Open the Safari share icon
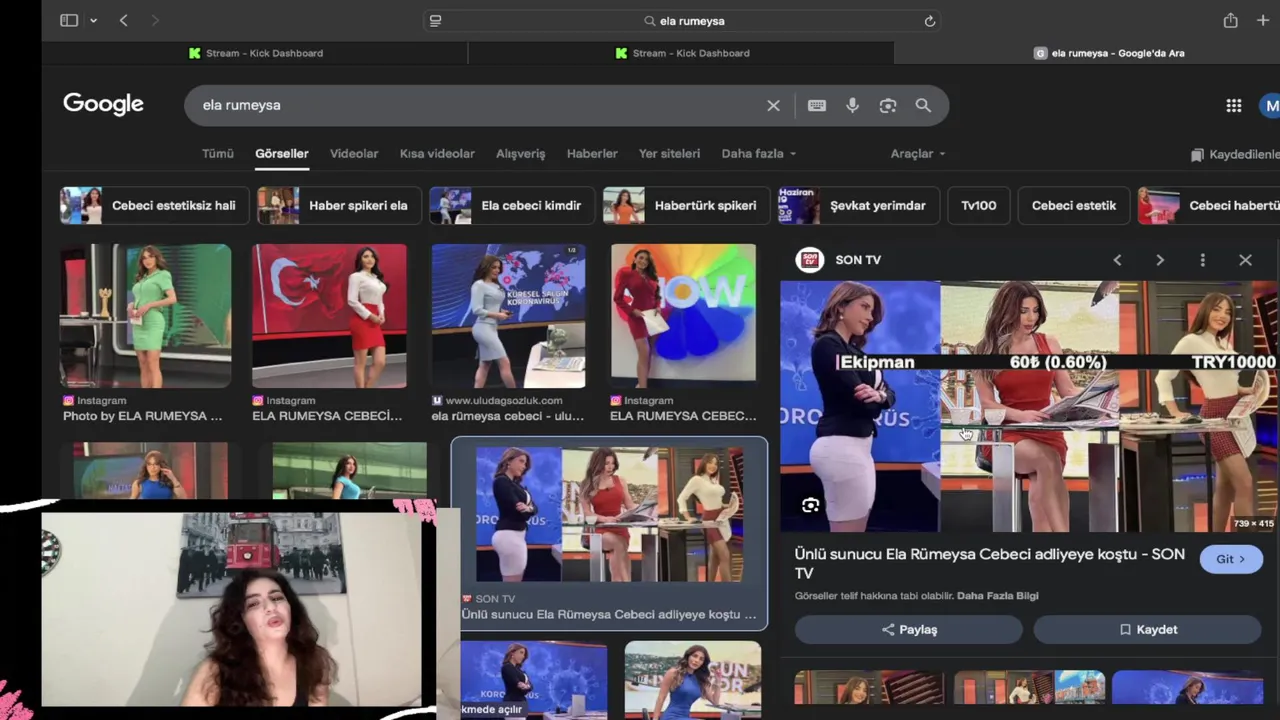The height and width of the screenshot is (720, 1280). pos(1230,20)
